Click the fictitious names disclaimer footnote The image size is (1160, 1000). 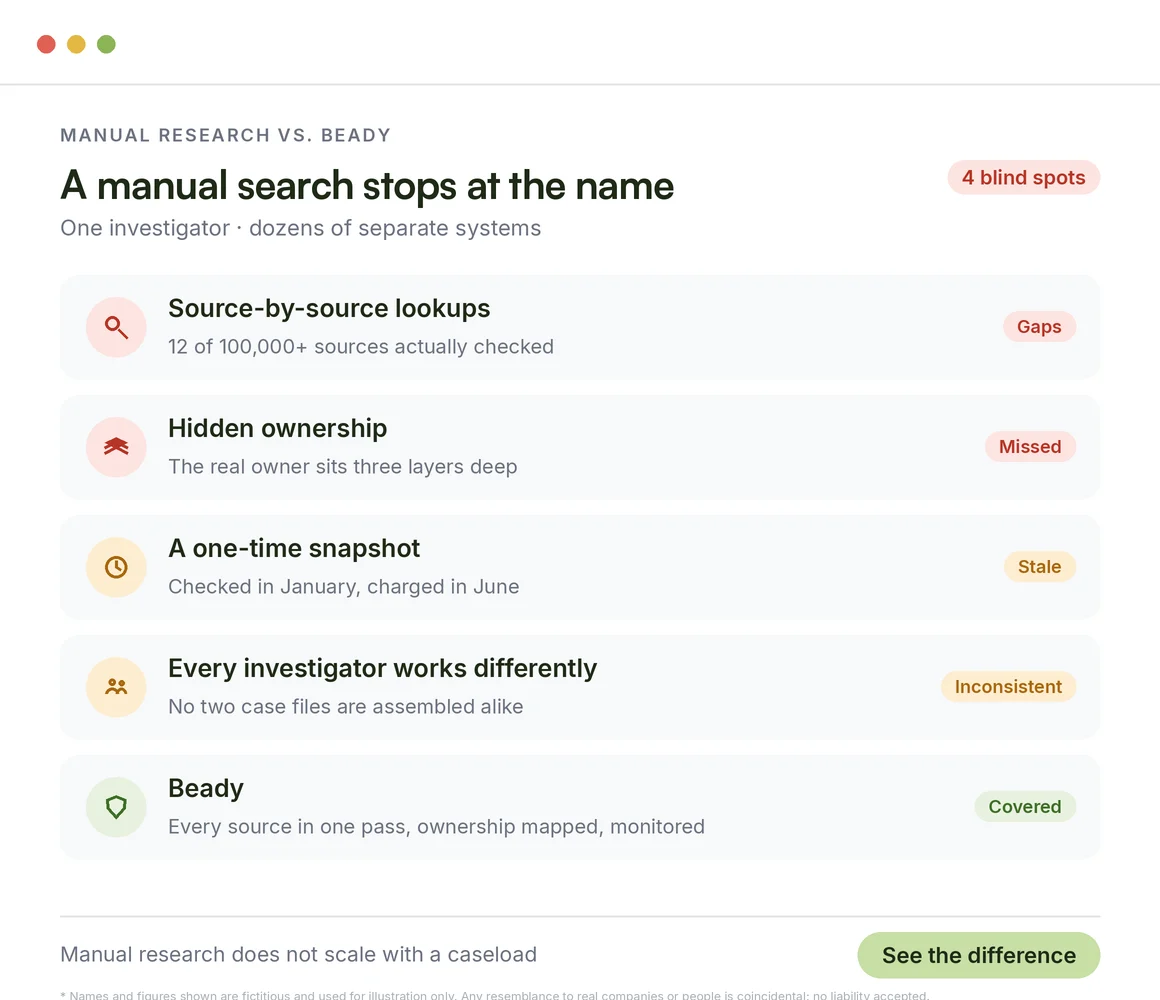[x=494, y=995]
